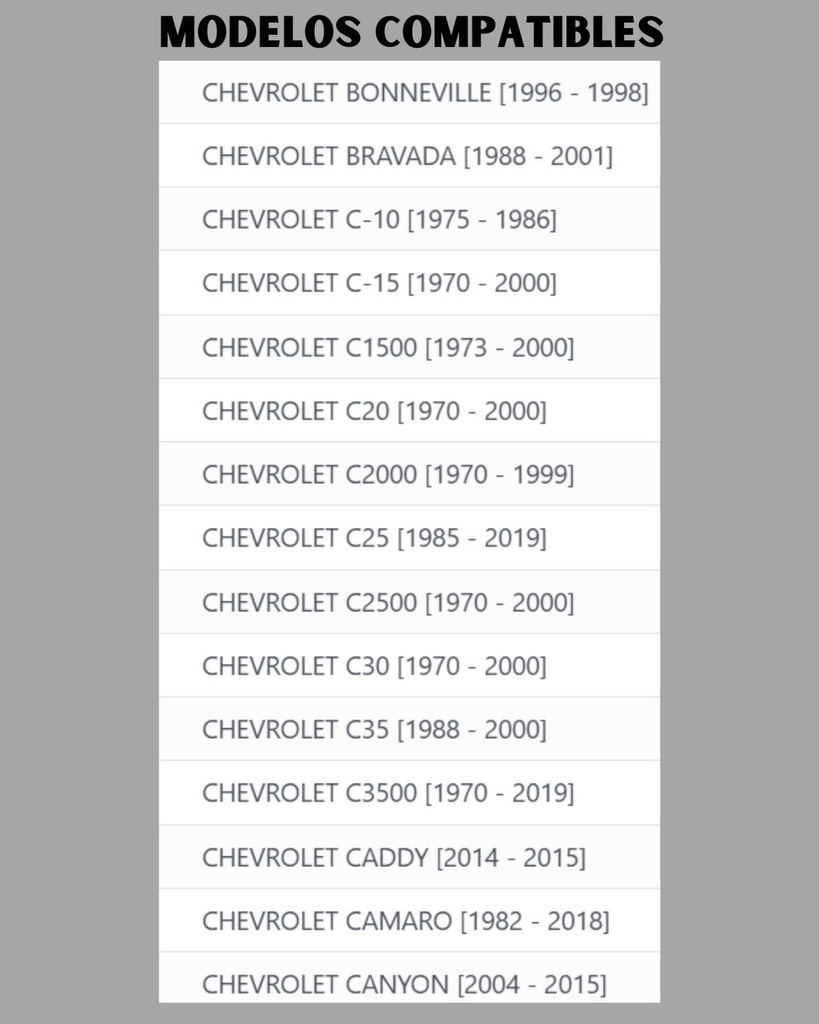Viewport: 819px width, 1024px height.
Task: Choose the CHEVROLET C2500 [1970 - 2000] item
Action: [x=410, y=601]
